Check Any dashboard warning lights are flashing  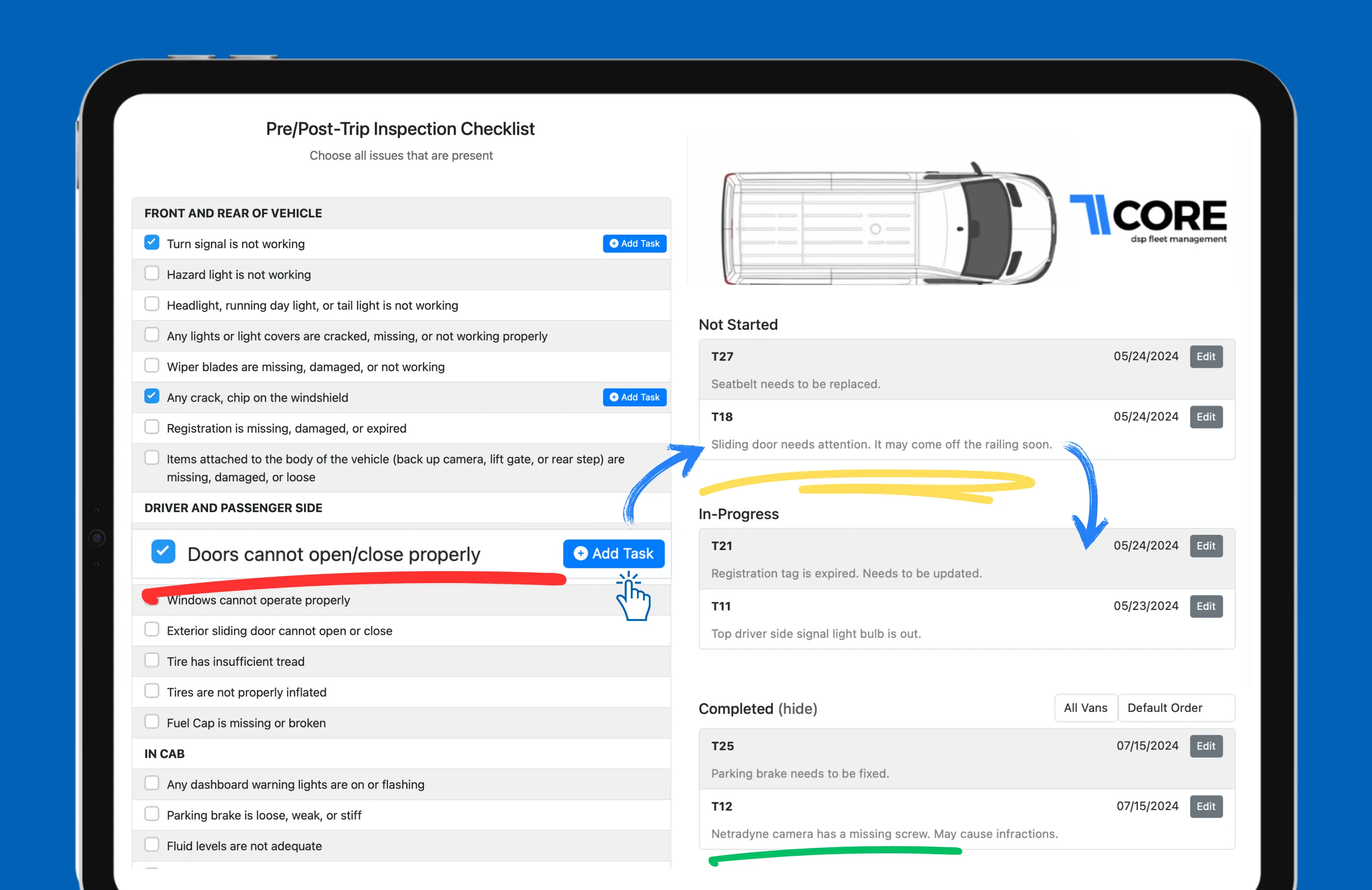coord(152,783)
